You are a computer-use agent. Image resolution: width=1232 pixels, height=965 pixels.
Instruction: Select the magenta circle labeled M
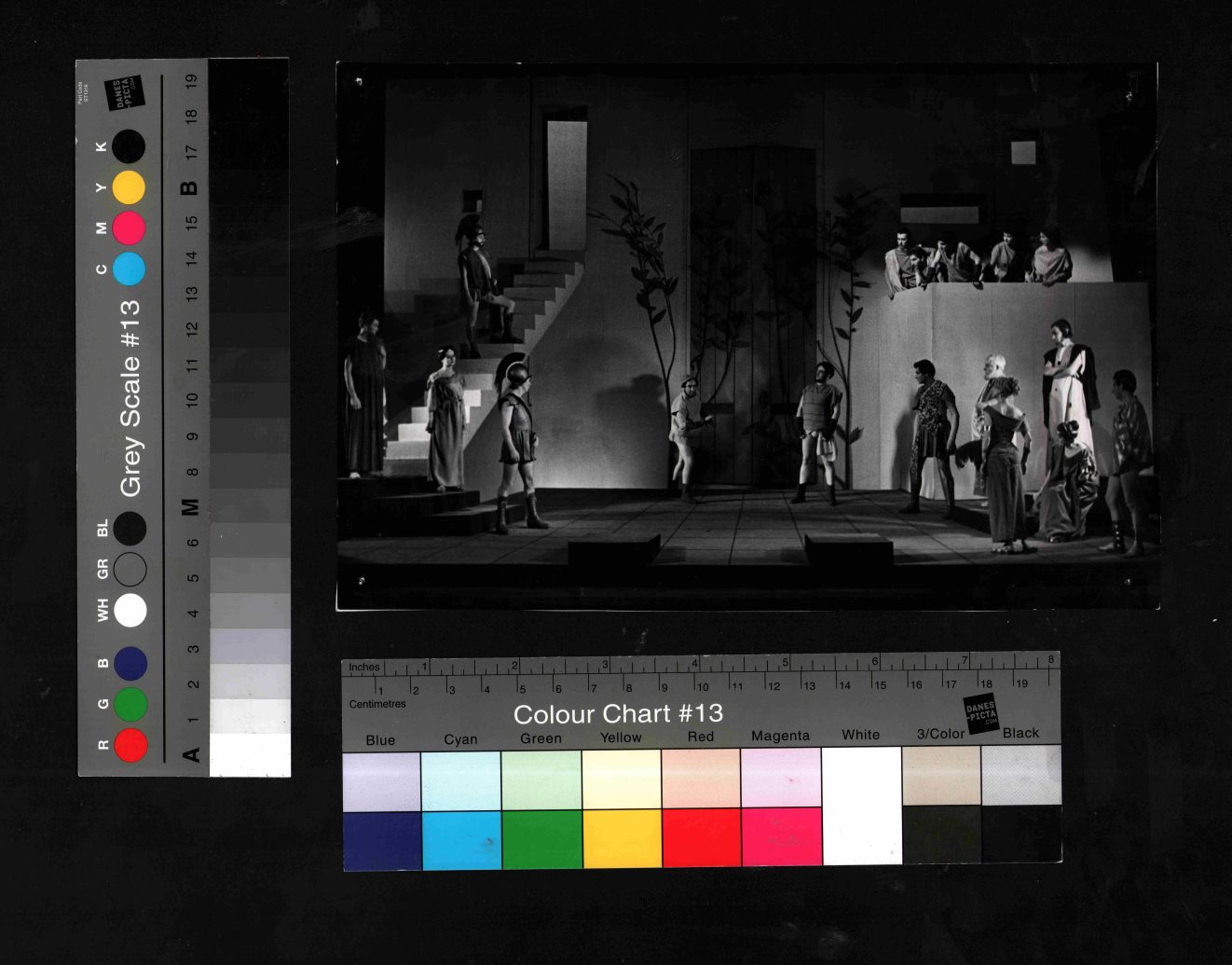tap(129, 227)
